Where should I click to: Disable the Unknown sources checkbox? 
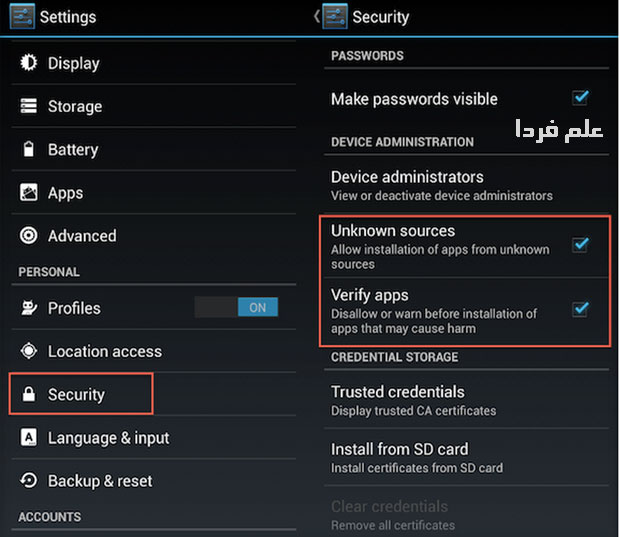[x=580, y=244]
